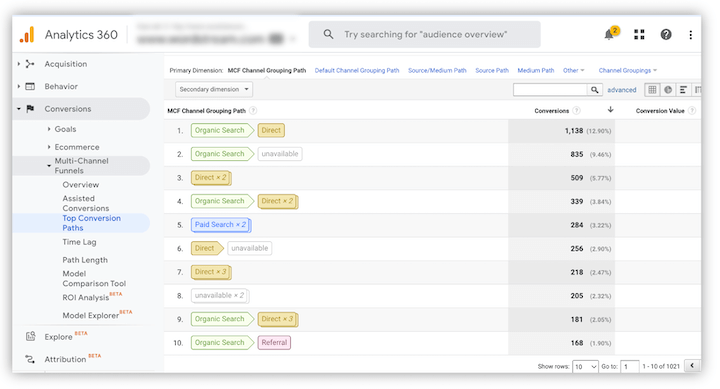Click Organic Search chip in row 1
The width and height of the screenshot is (720, 389).
pyautogui.click(x=222, y=130)
